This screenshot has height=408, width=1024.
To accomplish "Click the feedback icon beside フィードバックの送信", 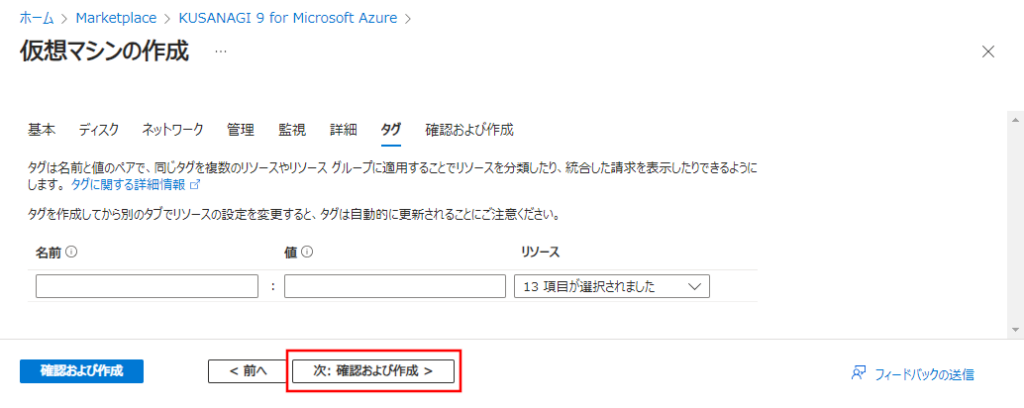I will (858, 373).
